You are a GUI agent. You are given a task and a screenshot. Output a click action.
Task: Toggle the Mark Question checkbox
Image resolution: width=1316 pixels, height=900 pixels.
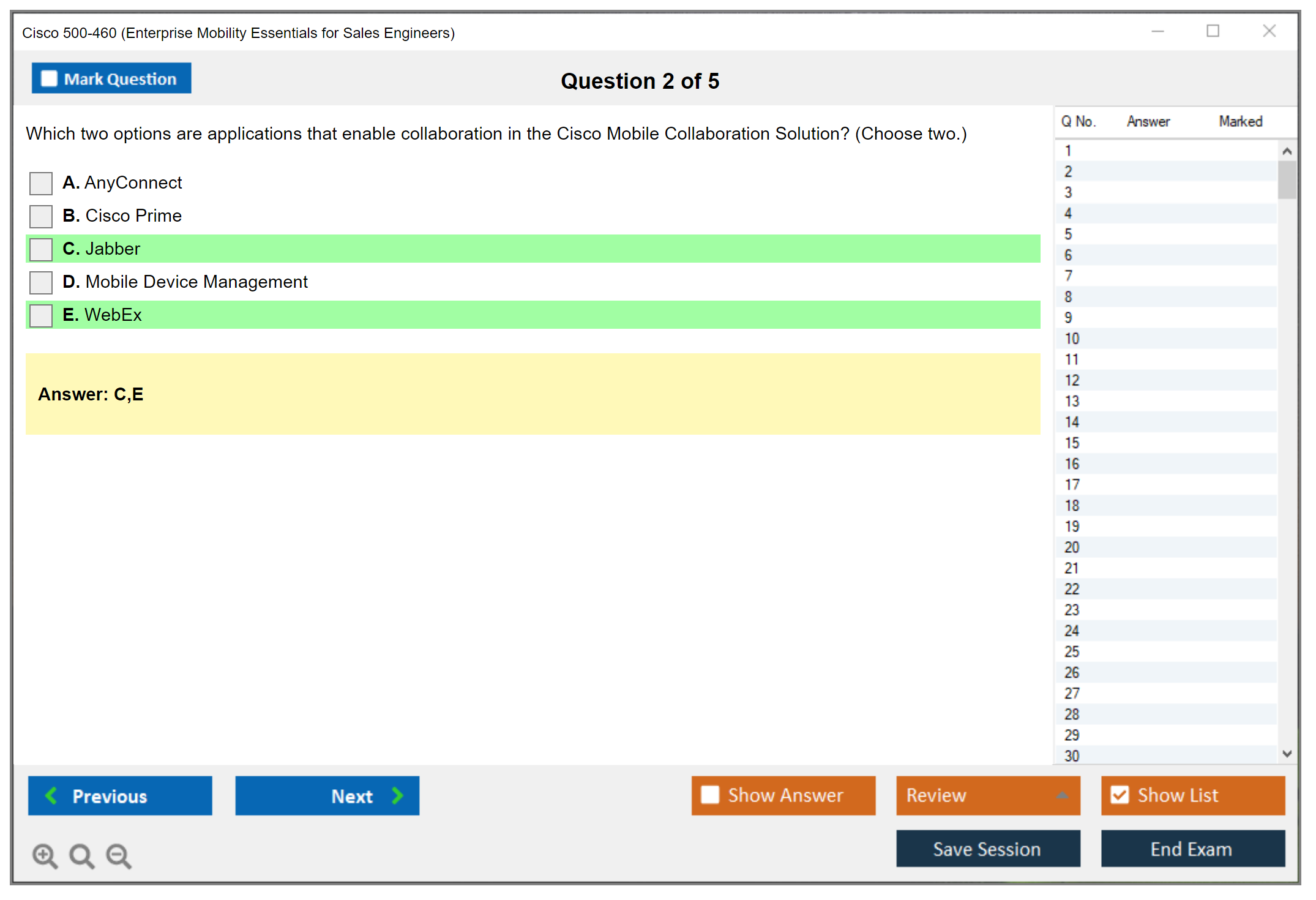(x=49, y=78)
